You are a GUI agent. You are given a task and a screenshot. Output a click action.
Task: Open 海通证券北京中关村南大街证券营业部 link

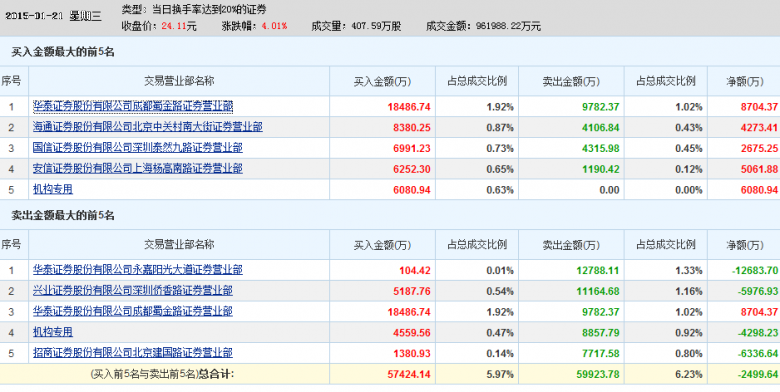[148, 127]
